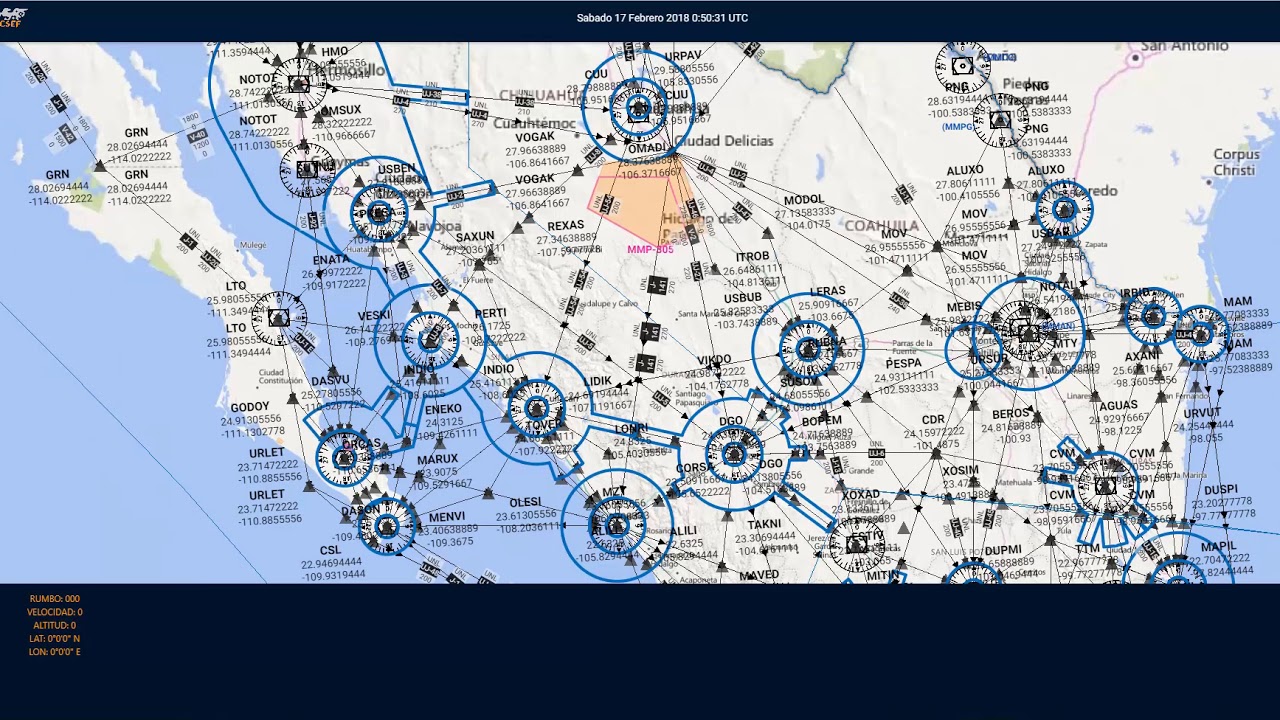Image resolution: width=1280 pixels, height=720 pixels.
Task: Select the VELOCIDAD: 0 speed readout
Action: pyautogui.click(x=55, y=612)
